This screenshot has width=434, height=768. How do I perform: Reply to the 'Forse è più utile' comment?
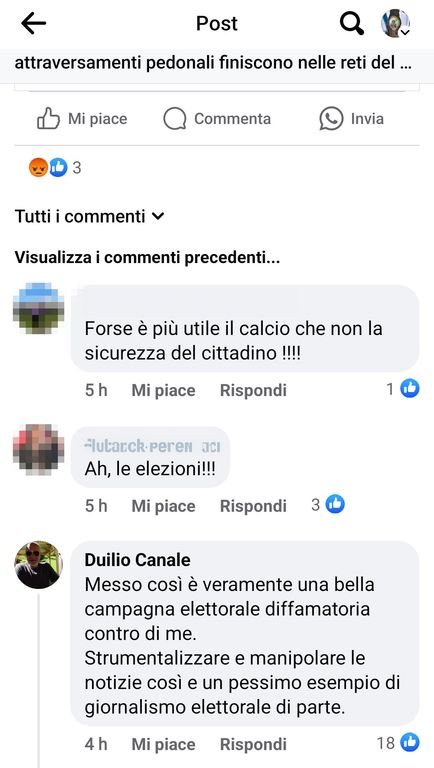tap(253, 390)
